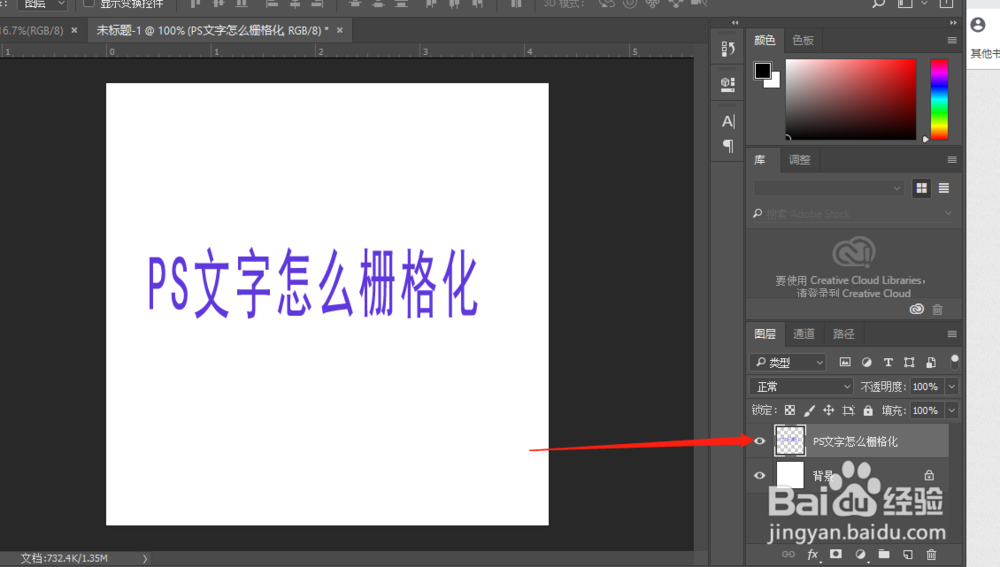1000x567 pixels.
Task: Click the 不透明度 100% value field
Action: pyautogui.click(x=927, y=387)
